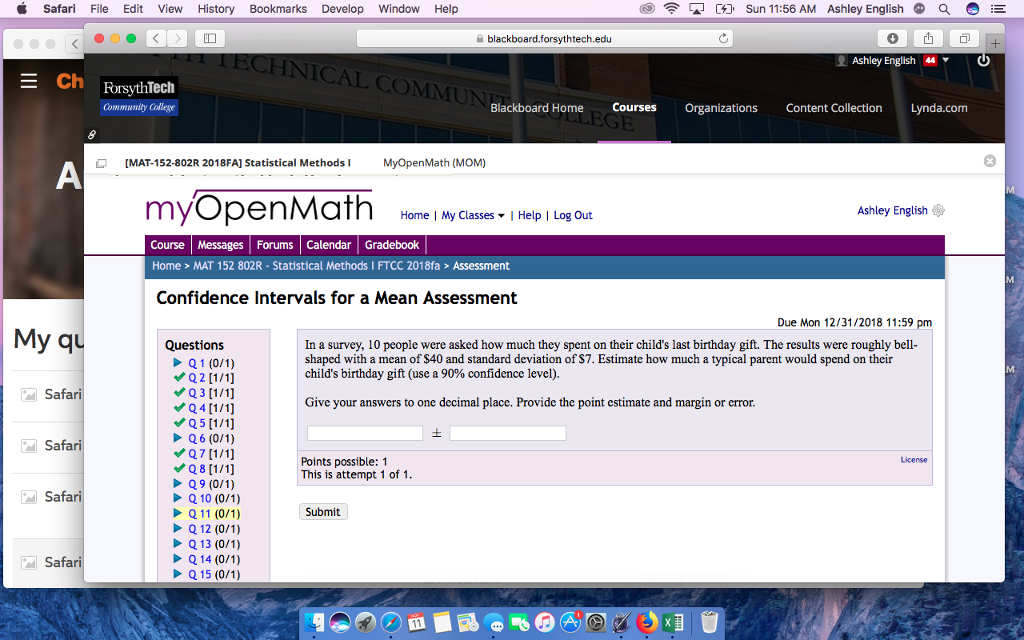Open Launchpad in the dock
The width and height of the screenshot is (1024, 640).
coord(365,622)
